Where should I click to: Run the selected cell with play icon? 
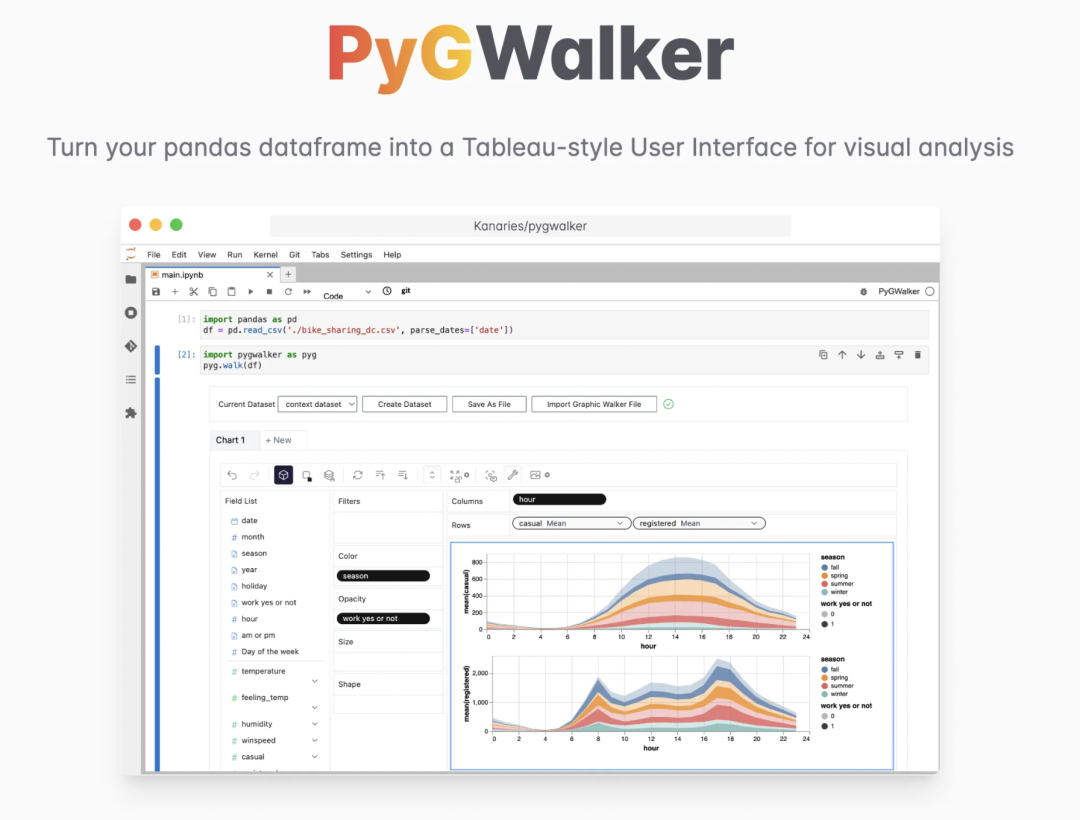[251, 292]
